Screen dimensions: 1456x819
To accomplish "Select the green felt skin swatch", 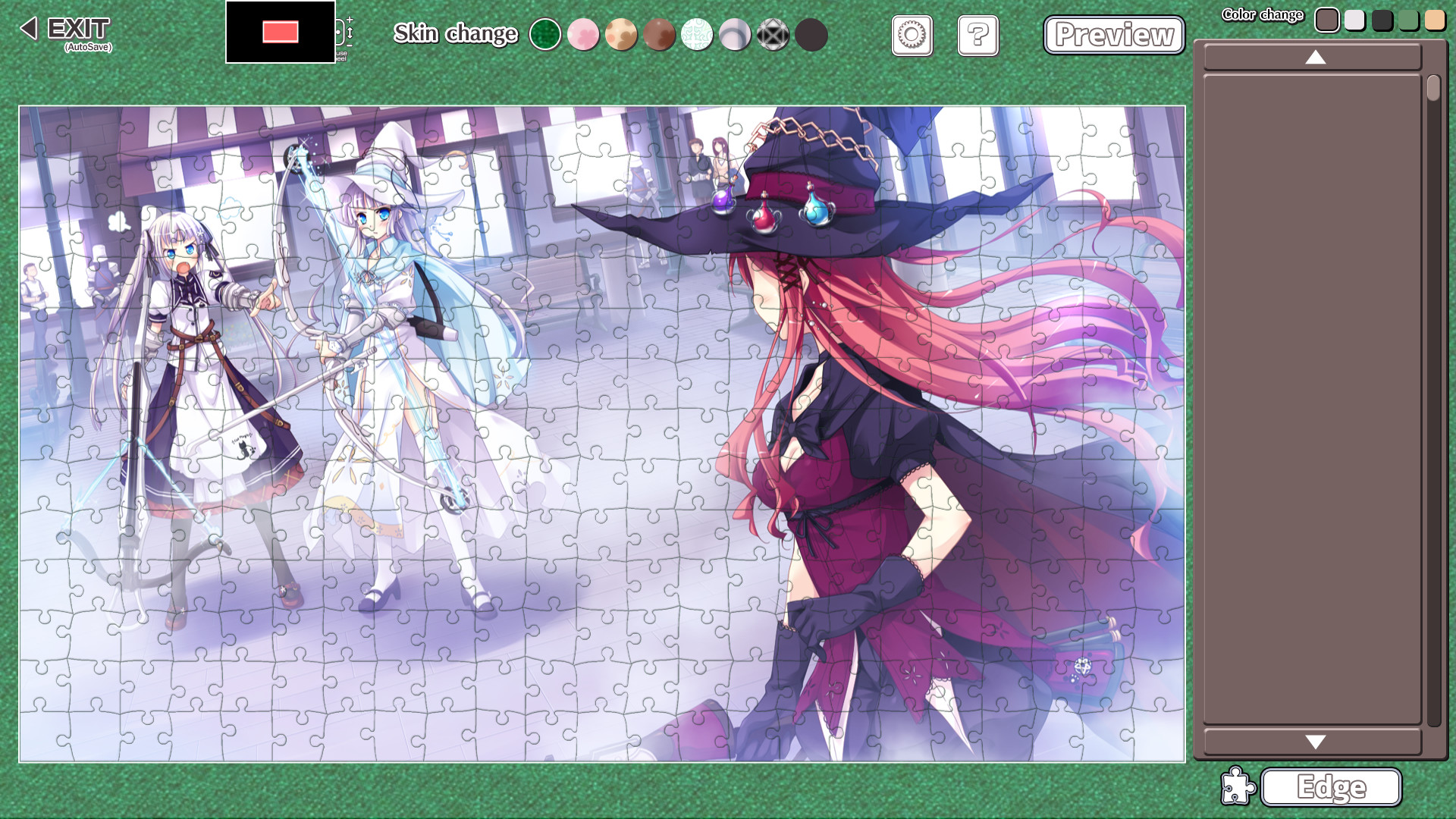I will click(545, 35).
